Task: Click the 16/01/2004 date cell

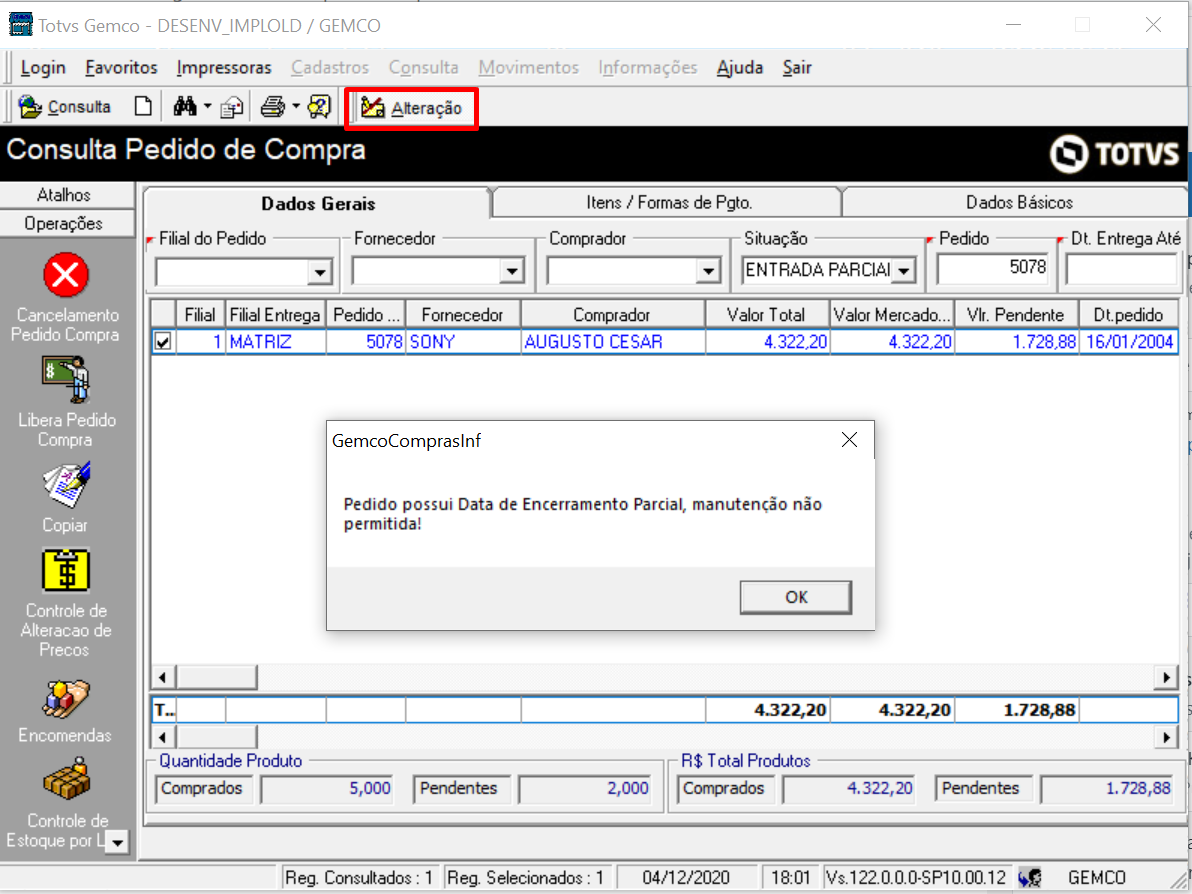Action: (x=1130, y=342)
